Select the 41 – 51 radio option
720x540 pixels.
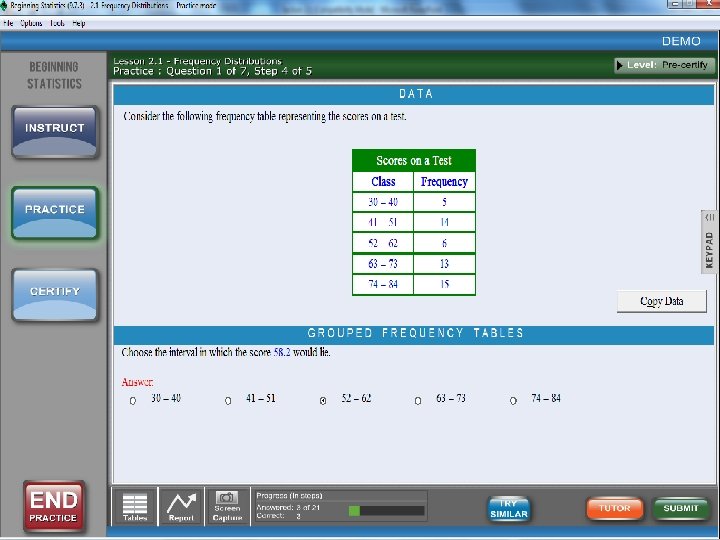click(x=228, y=401)
